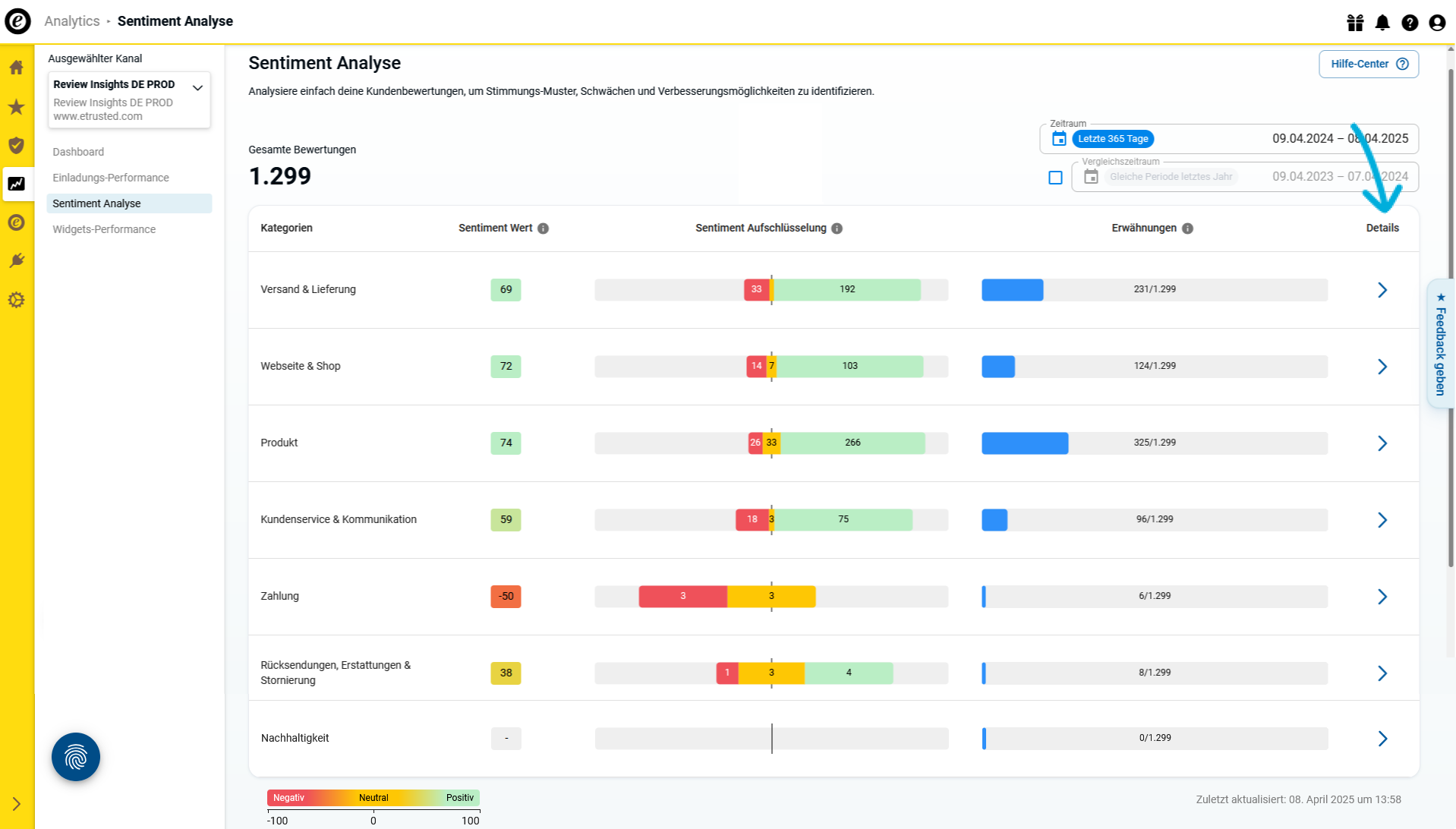The width and height of the screenshot is (1456, 829).
Task: Click the Details column header
Action: [x=1382, y=228]
